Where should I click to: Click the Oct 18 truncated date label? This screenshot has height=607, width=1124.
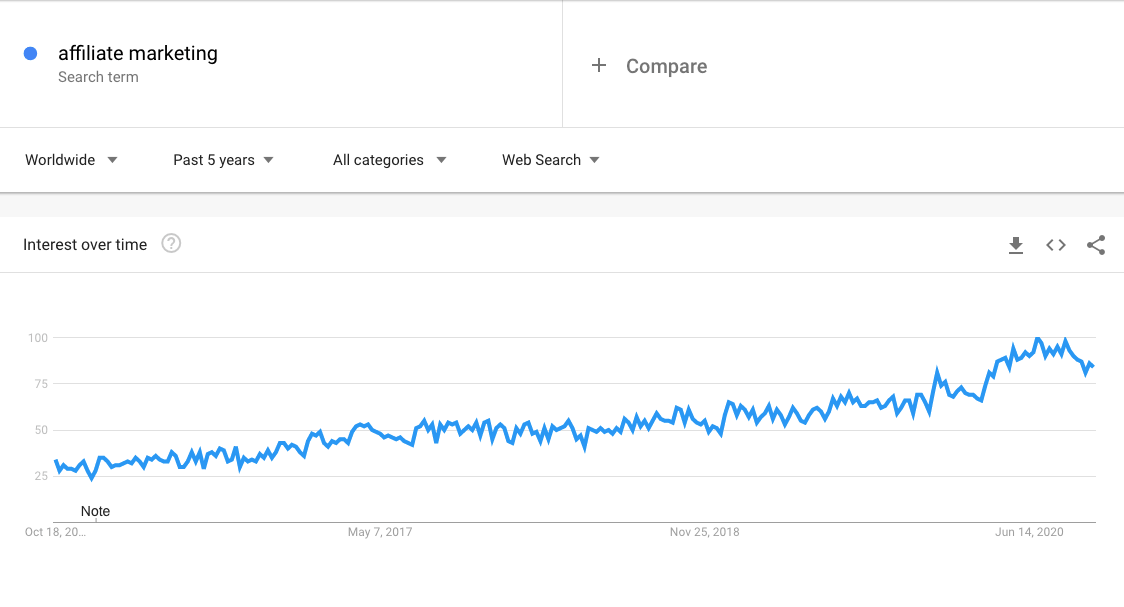click(55, 532)
